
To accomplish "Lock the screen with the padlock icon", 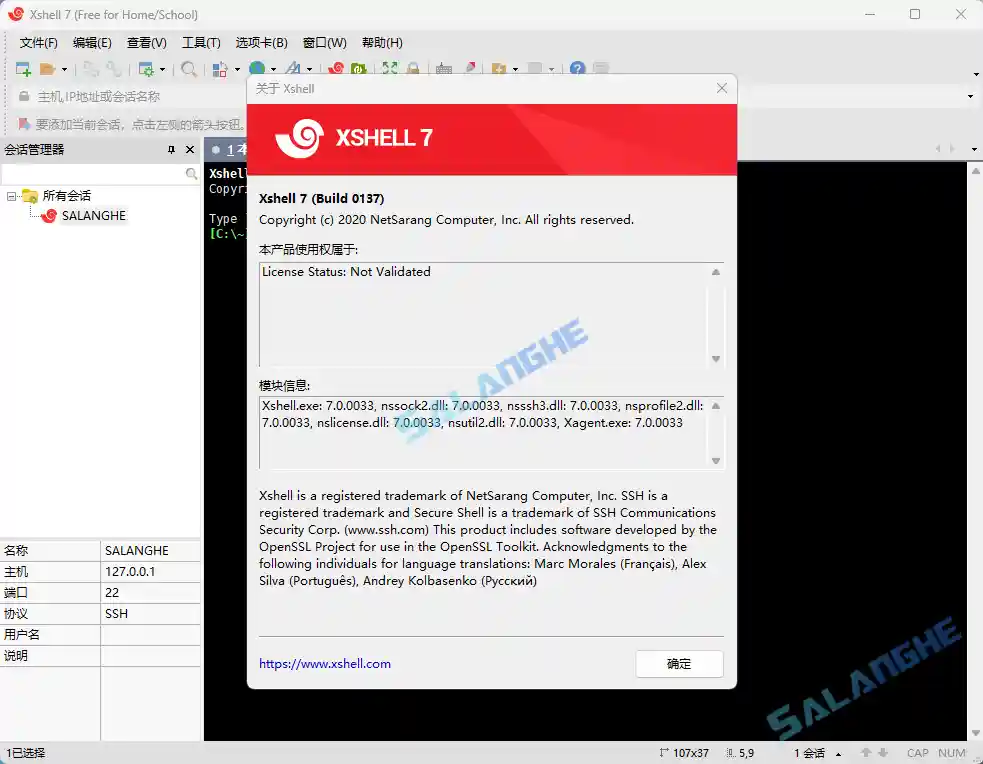I will [413, 70].
